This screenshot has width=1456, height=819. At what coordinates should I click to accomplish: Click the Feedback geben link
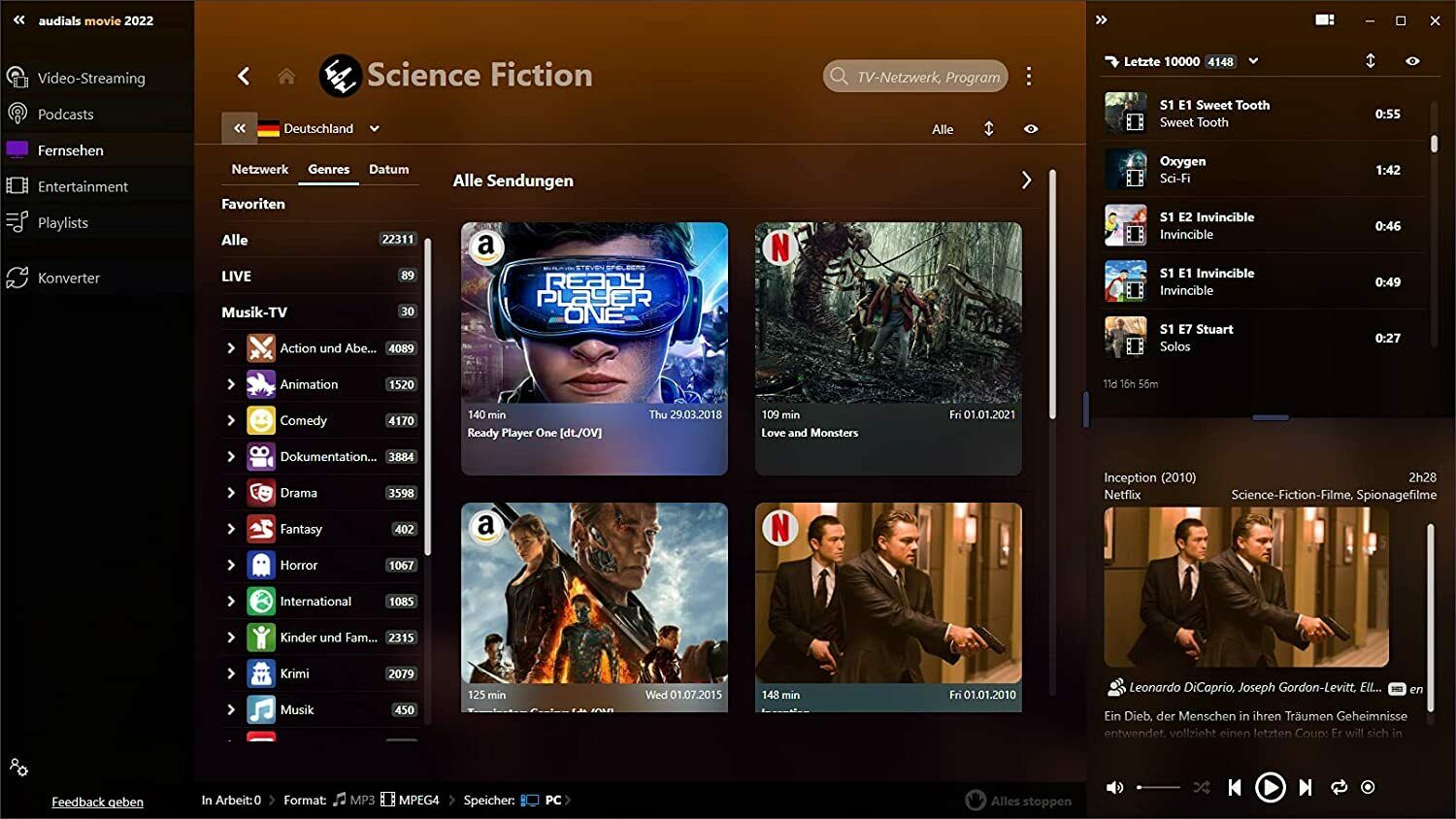tap(97, 802)
